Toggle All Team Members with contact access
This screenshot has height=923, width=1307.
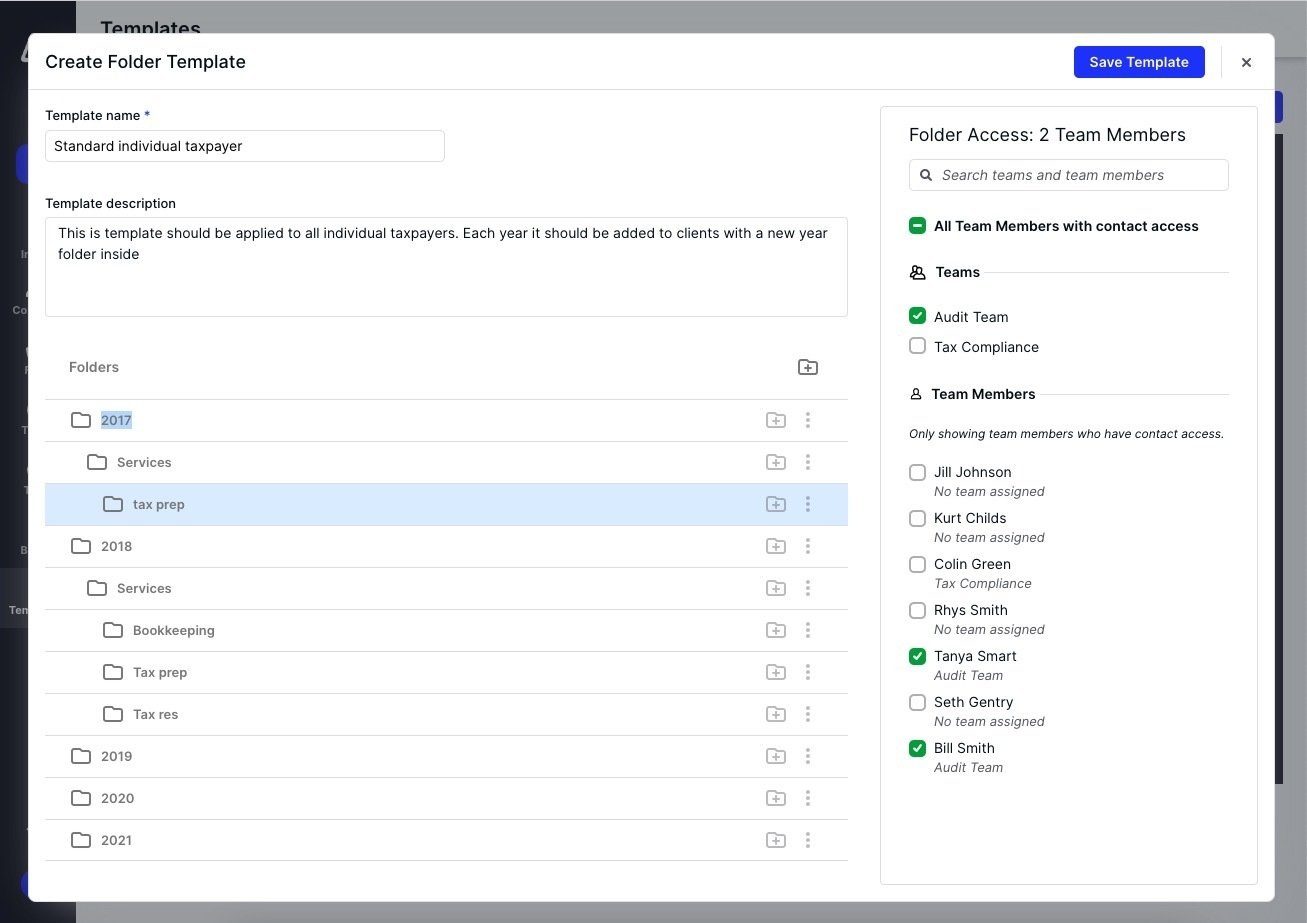tap(917, 226)
